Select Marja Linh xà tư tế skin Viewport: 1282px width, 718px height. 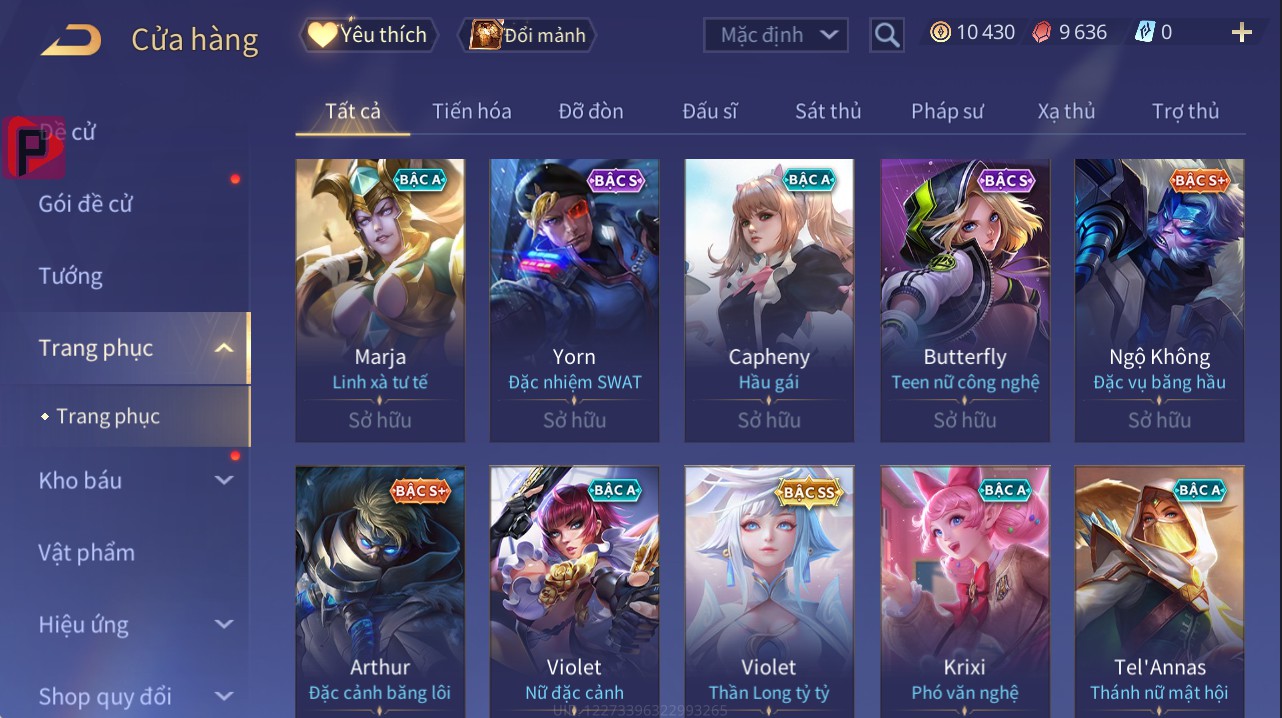[x=380, y=300]
